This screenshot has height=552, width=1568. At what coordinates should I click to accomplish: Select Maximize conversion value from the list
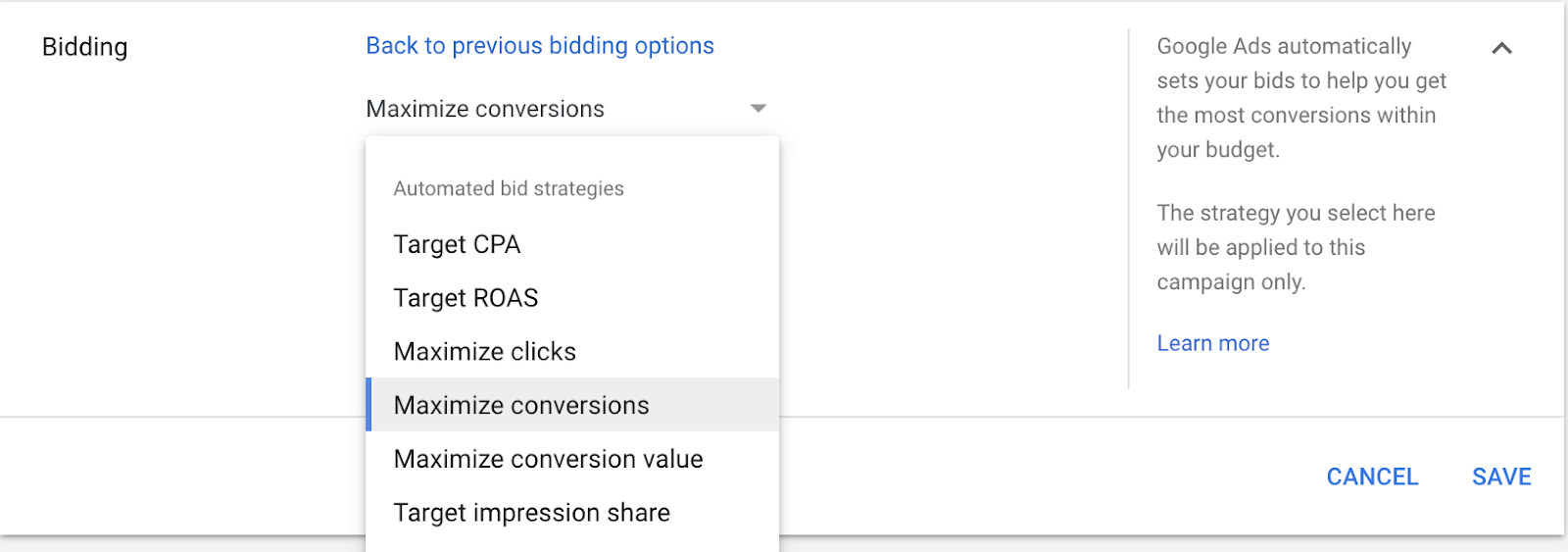pyautogui.click(x=548, y=459)
